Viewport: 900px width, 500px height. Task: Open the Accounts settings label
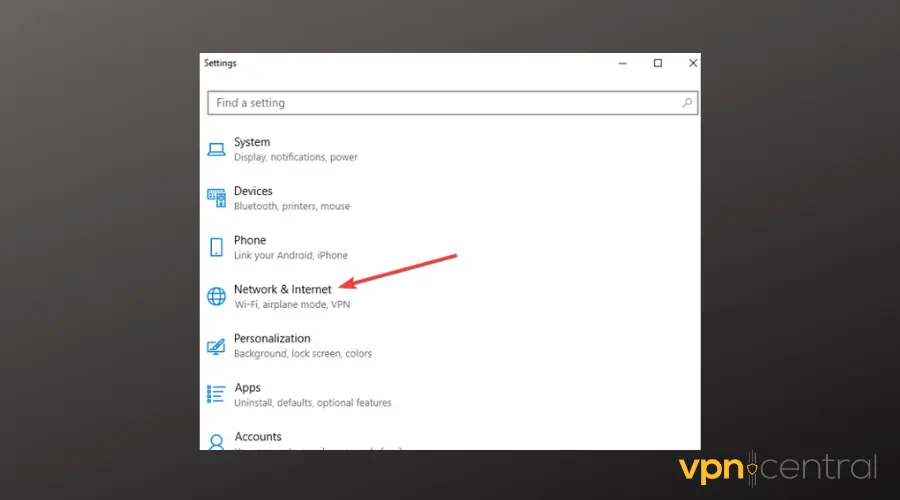point(258,436)
